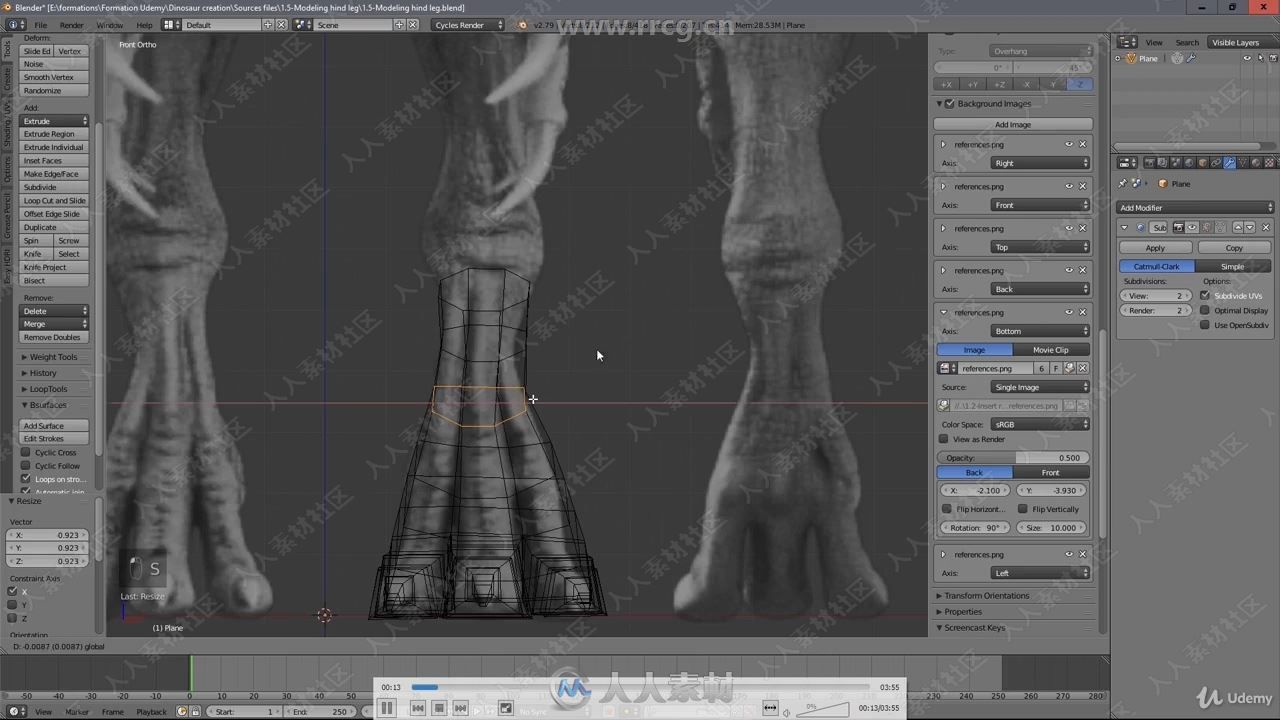
Task: Open Outliner Search menu
Action: [1187, 42]
